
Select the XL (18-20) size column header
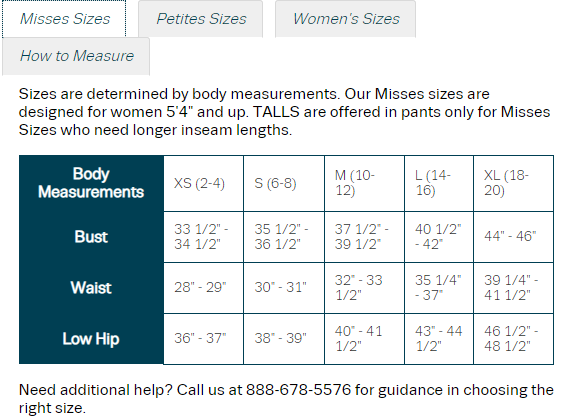click(x=513, y=183)
